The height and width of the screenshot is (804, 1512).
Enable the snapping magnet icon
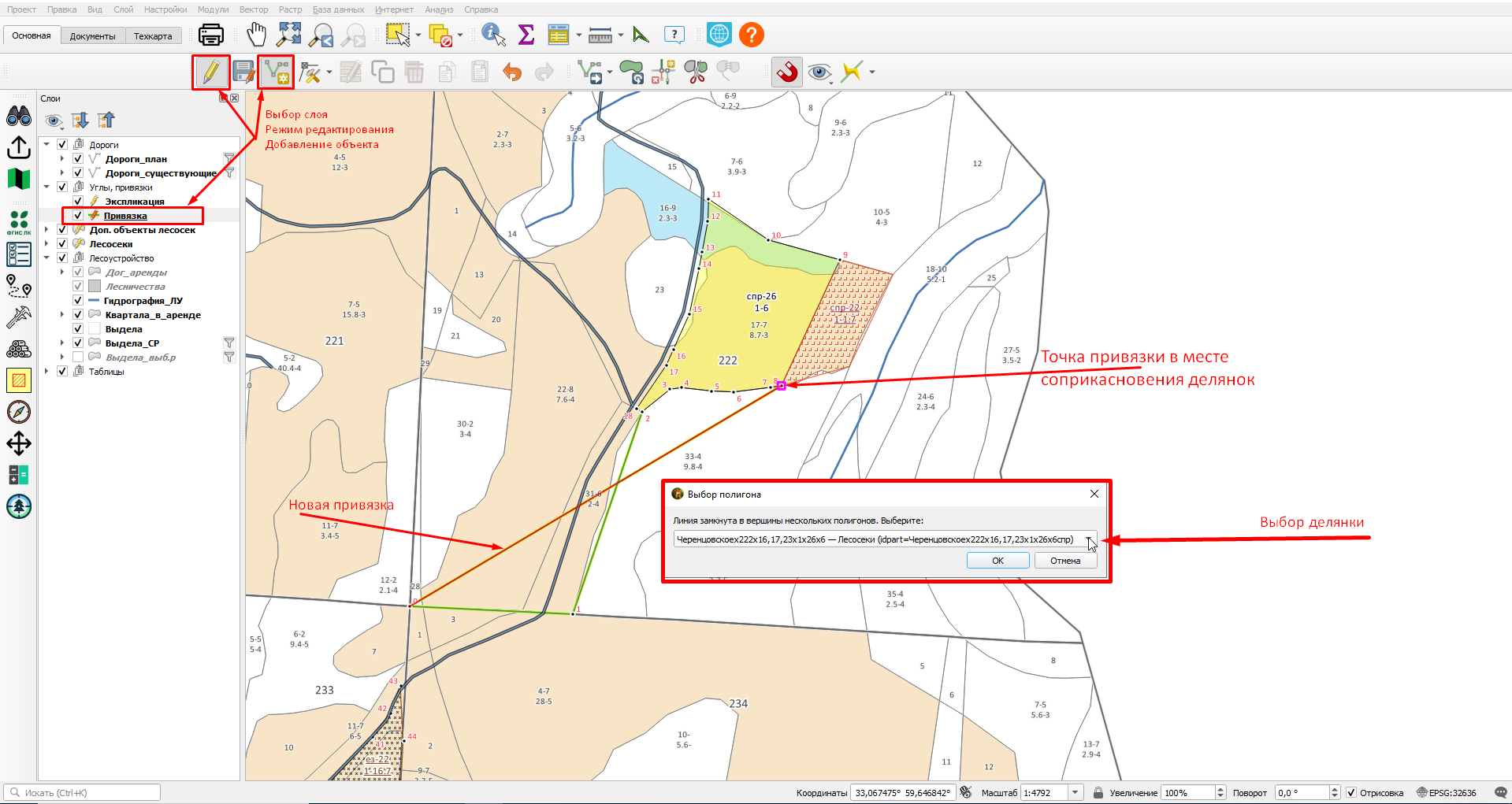tap(786, 72)
